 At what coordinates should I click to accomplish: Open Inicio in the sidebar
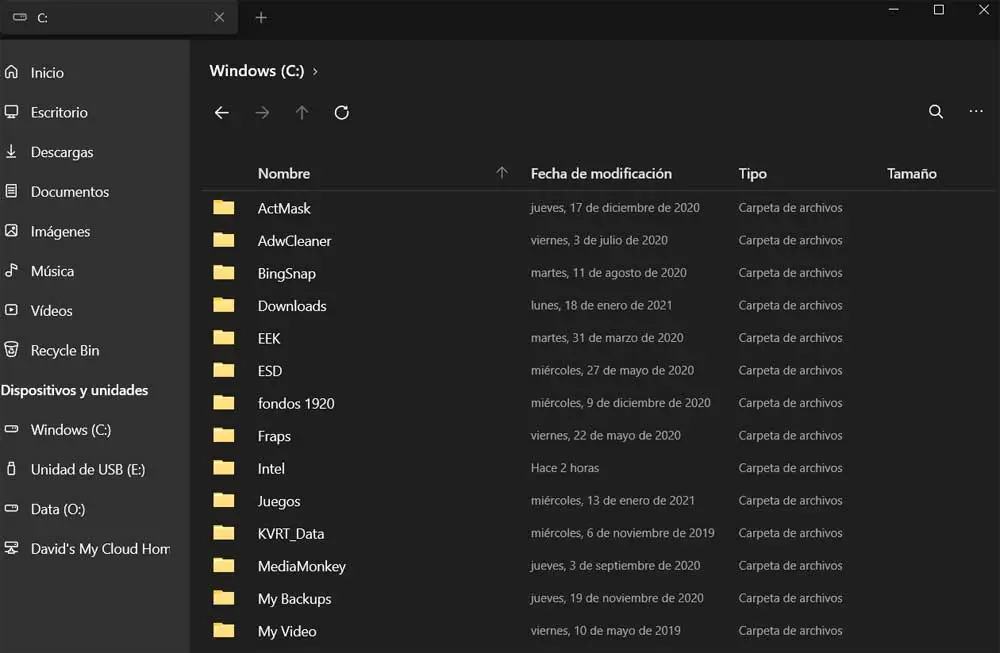coord(94,73)
